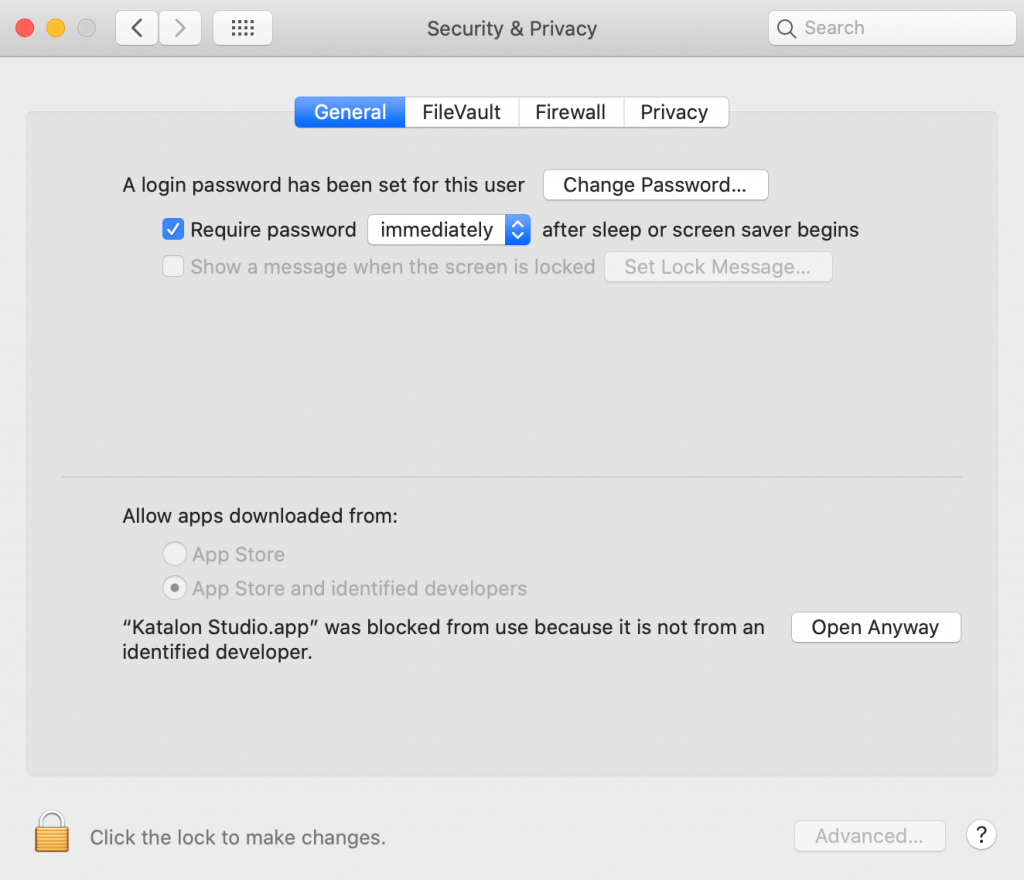Screen dimensions: 1024x880
Task: Focus the Search input field
Action: (x=891, y=28)
